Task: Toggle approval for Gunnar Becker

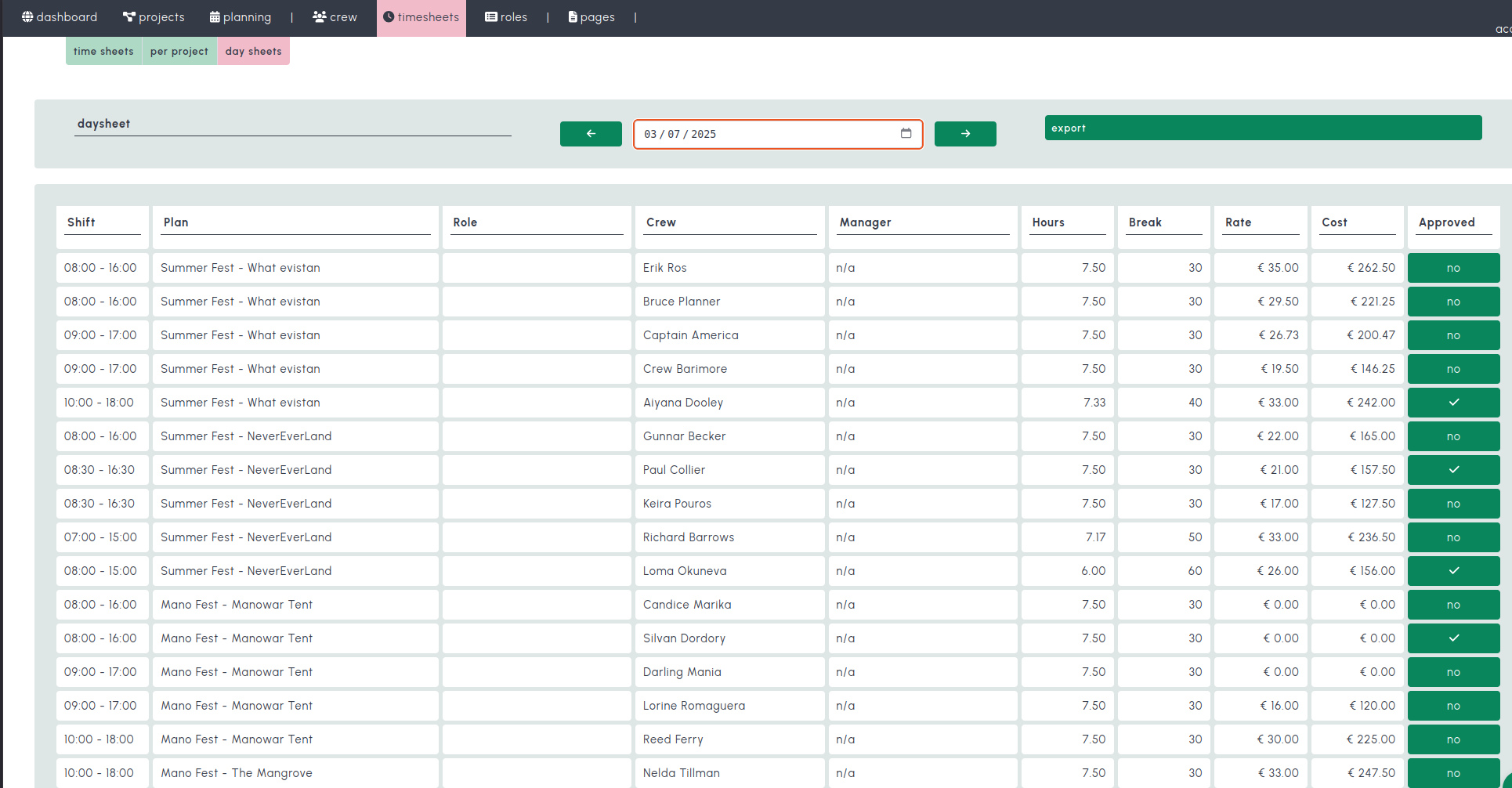Action: 1453,436
